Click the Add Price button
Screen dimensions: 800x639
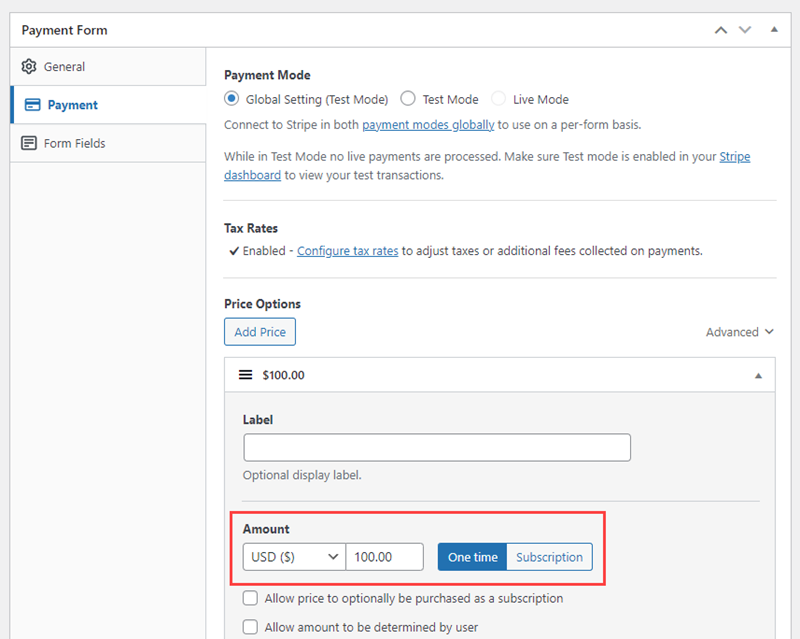tap(260, 332)
